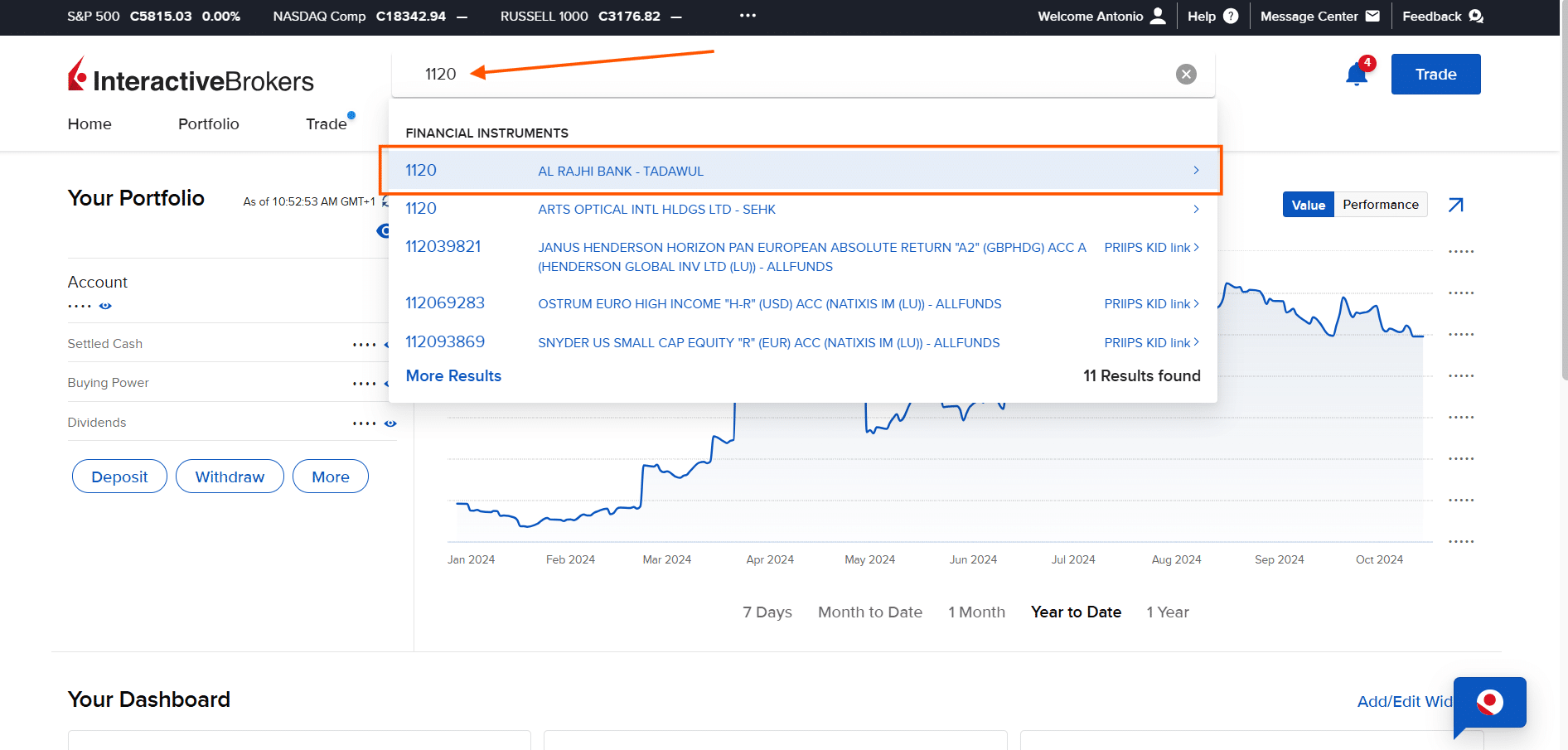Click Feedback label in top bar
This screenshot has width=1568, height=750.
pyautogui.click(x=1431, y=16)
